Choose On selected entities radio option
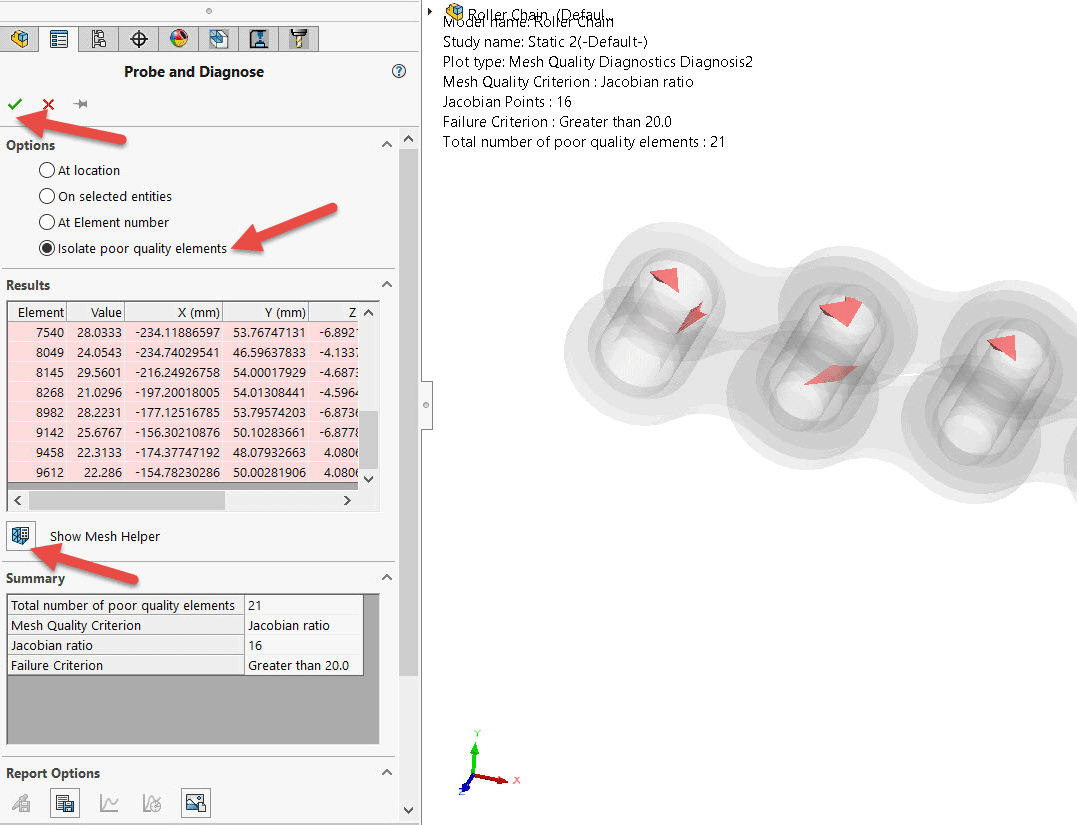The height and width of the screenshot is (825, 1077). click(47, 196)
